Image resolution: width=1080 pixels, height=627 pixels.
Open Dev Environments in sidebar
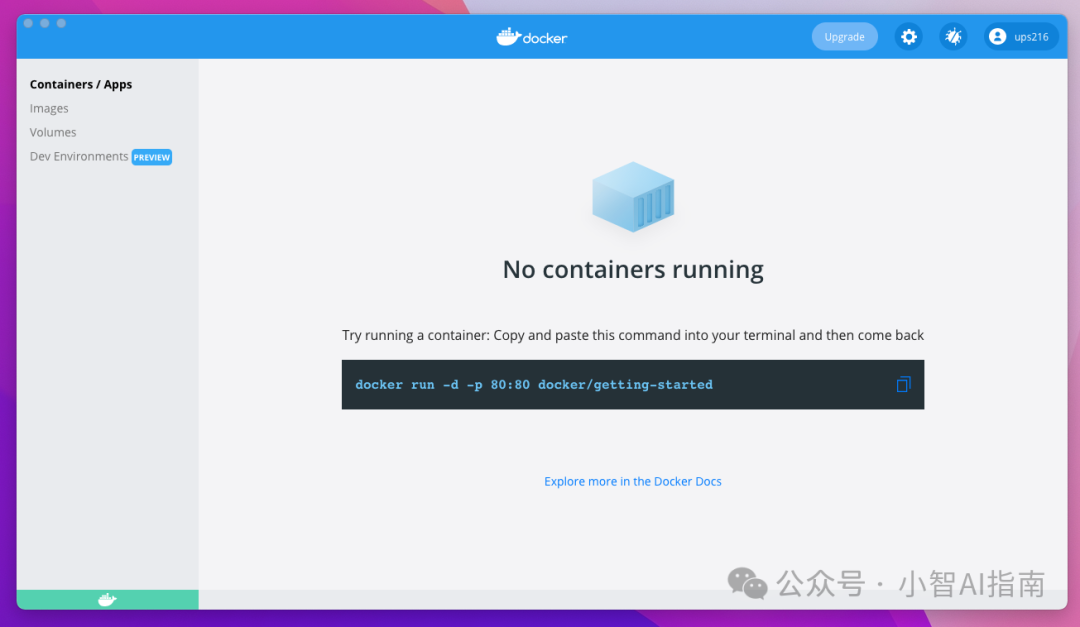coord(79,157)
